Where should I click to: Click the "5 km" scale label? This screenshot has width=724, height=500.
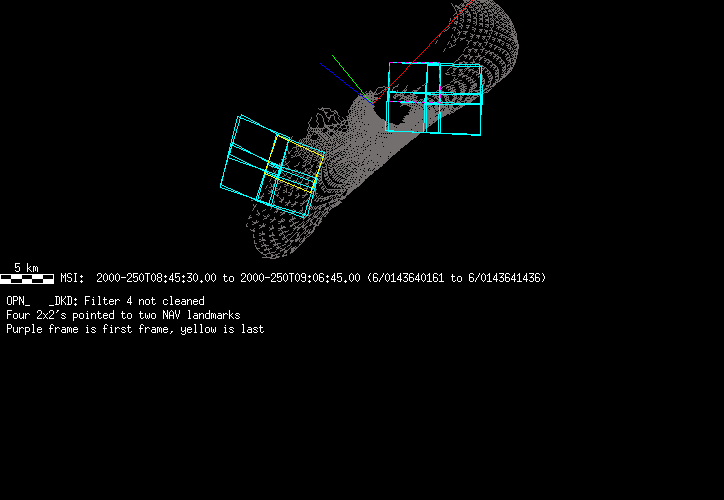pyautogui.click(x=26, y=268)
